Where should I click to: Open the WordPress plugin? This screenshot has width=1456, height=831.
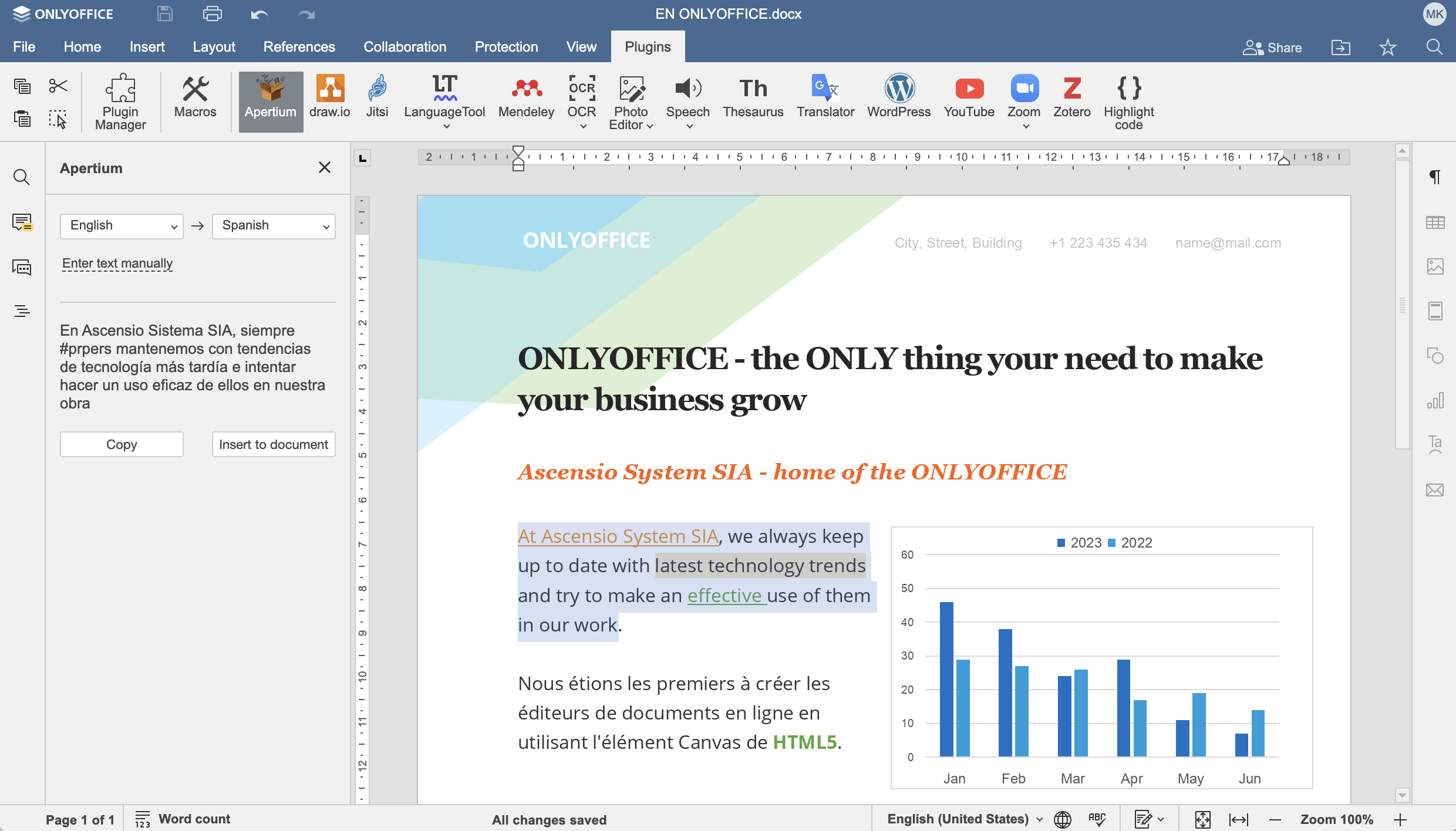(899, 97)
